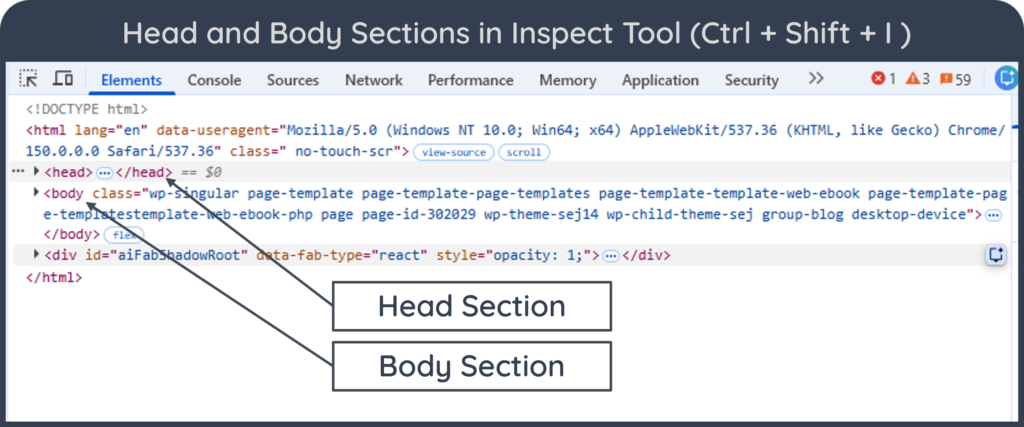Viewport: 1024px width, 427px height.
Task: Click the blue AI assistance icon at far right of tab bar
Action: [1006, 79]
